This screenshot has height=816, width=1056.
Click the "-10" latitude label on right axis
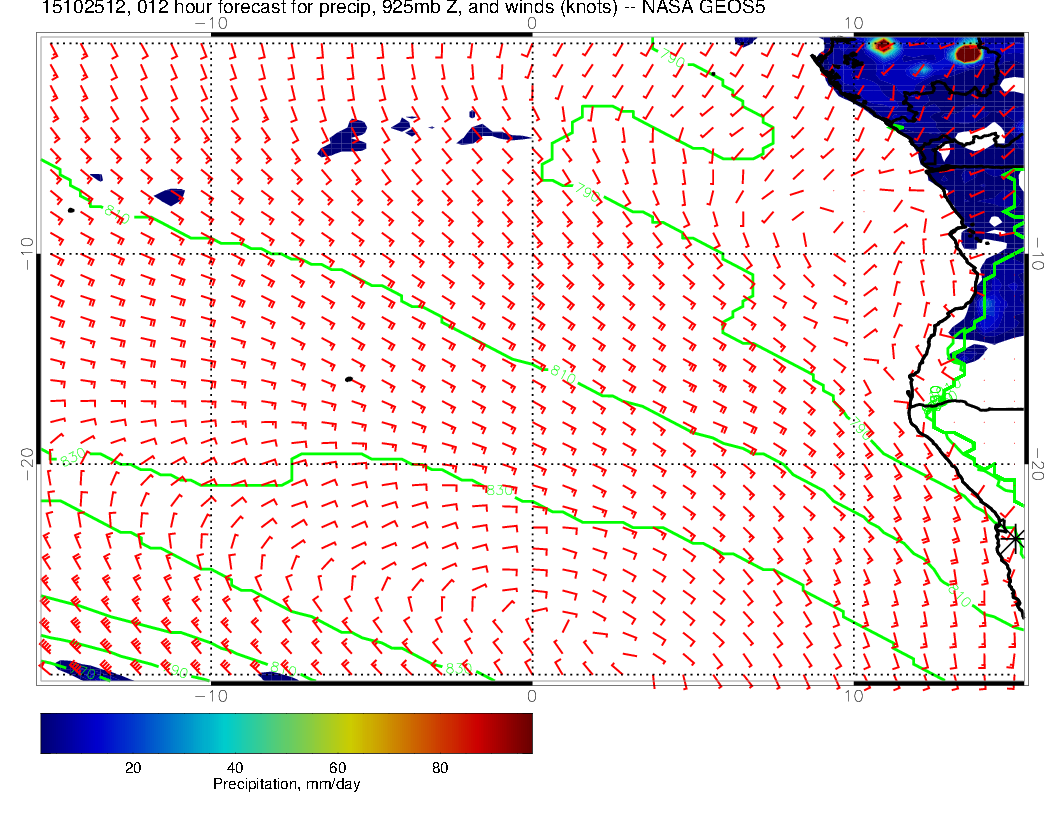click(1037, 254)
